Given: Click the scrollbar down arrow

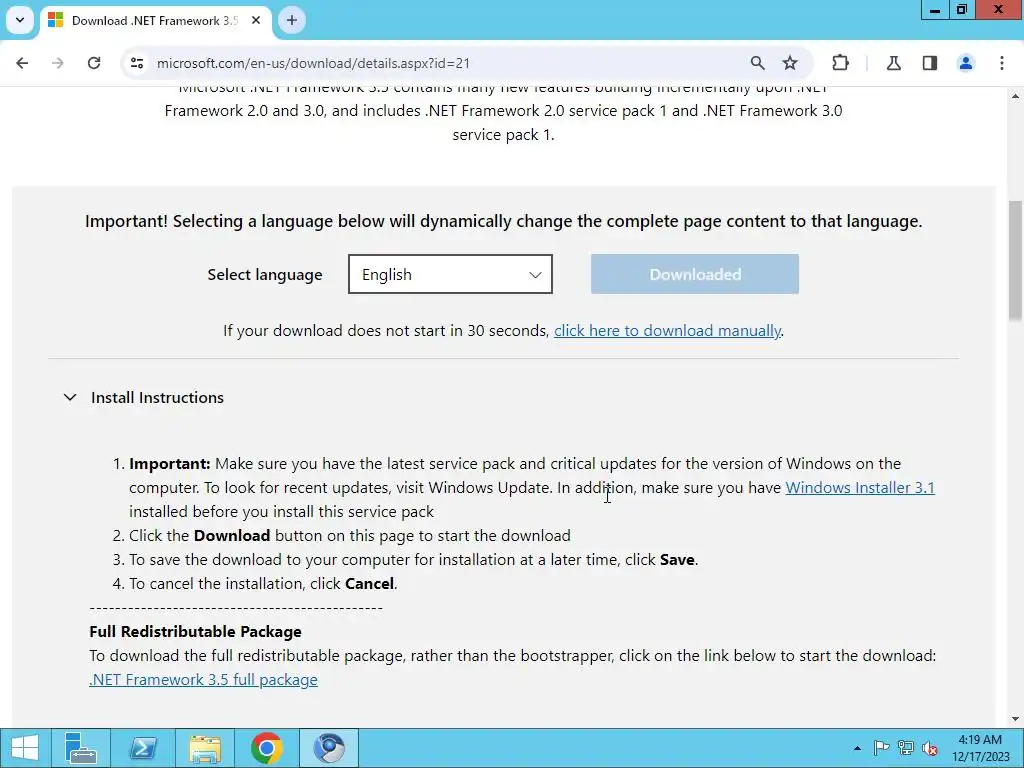Looking at the screenshot, I should [x=1015, y=720].
